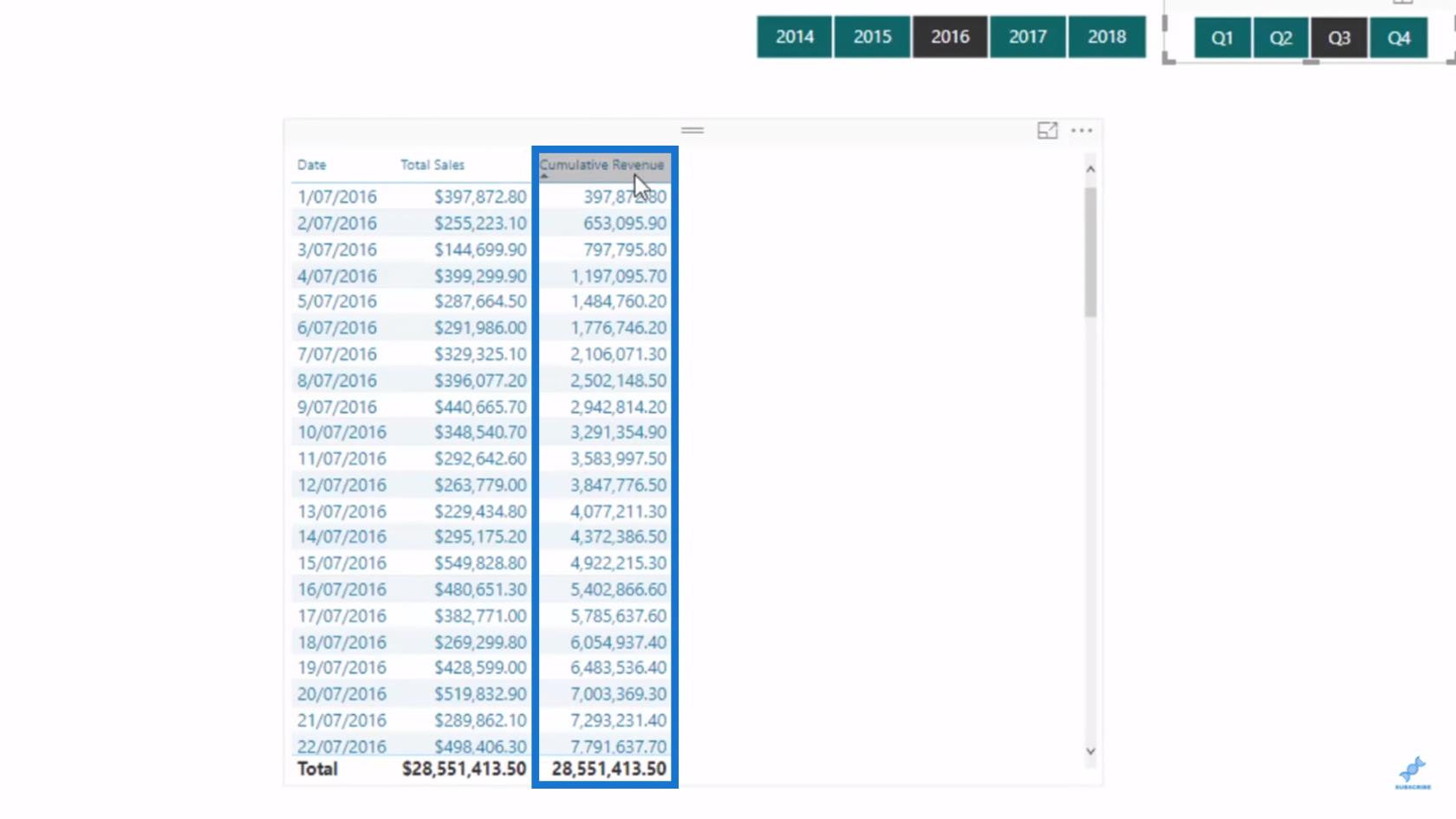
Task: Grab the table visual drag handle
Action: (x=692, y=130)
